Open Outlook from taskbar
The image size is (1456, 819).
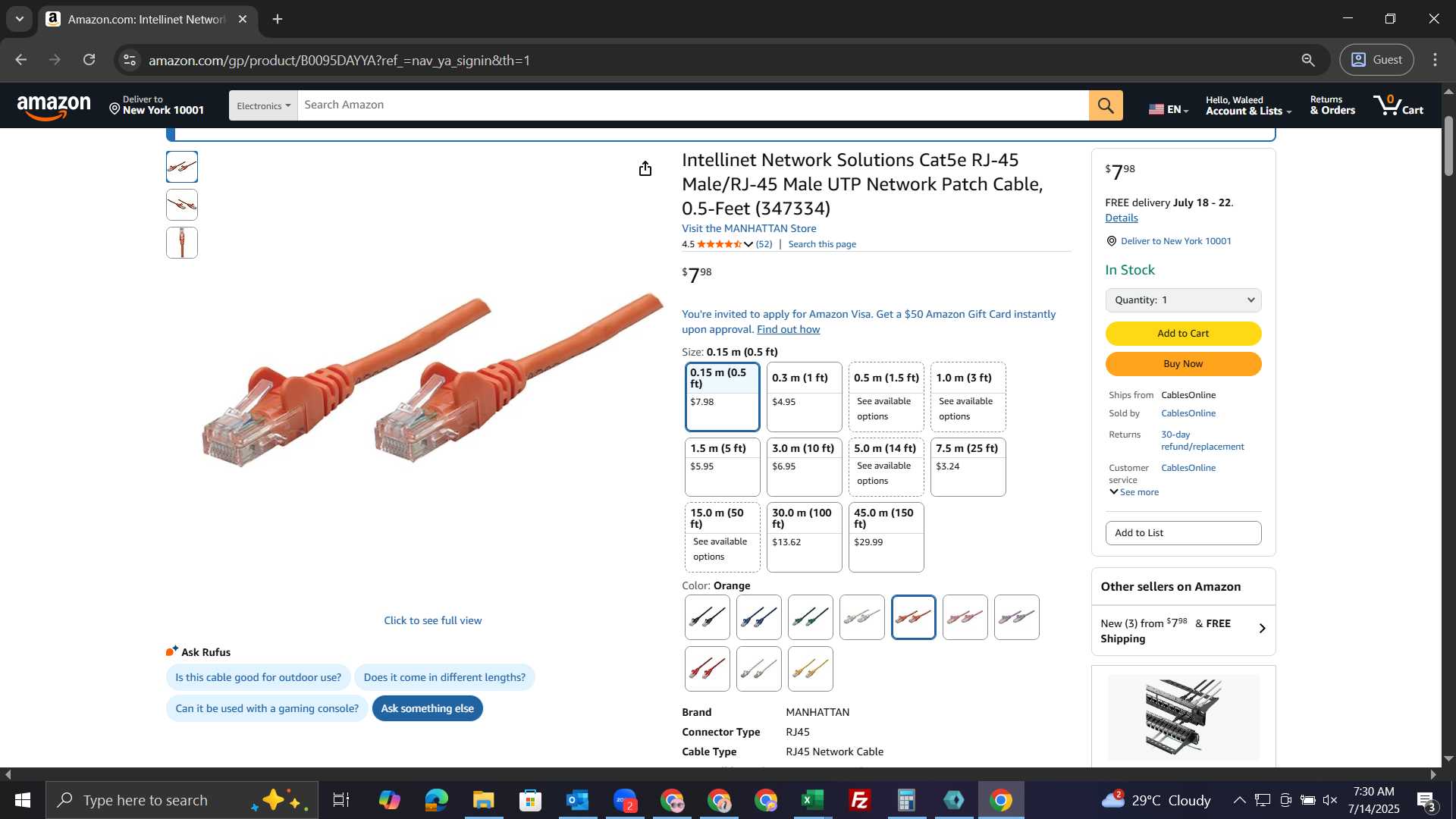pos(577,800)
